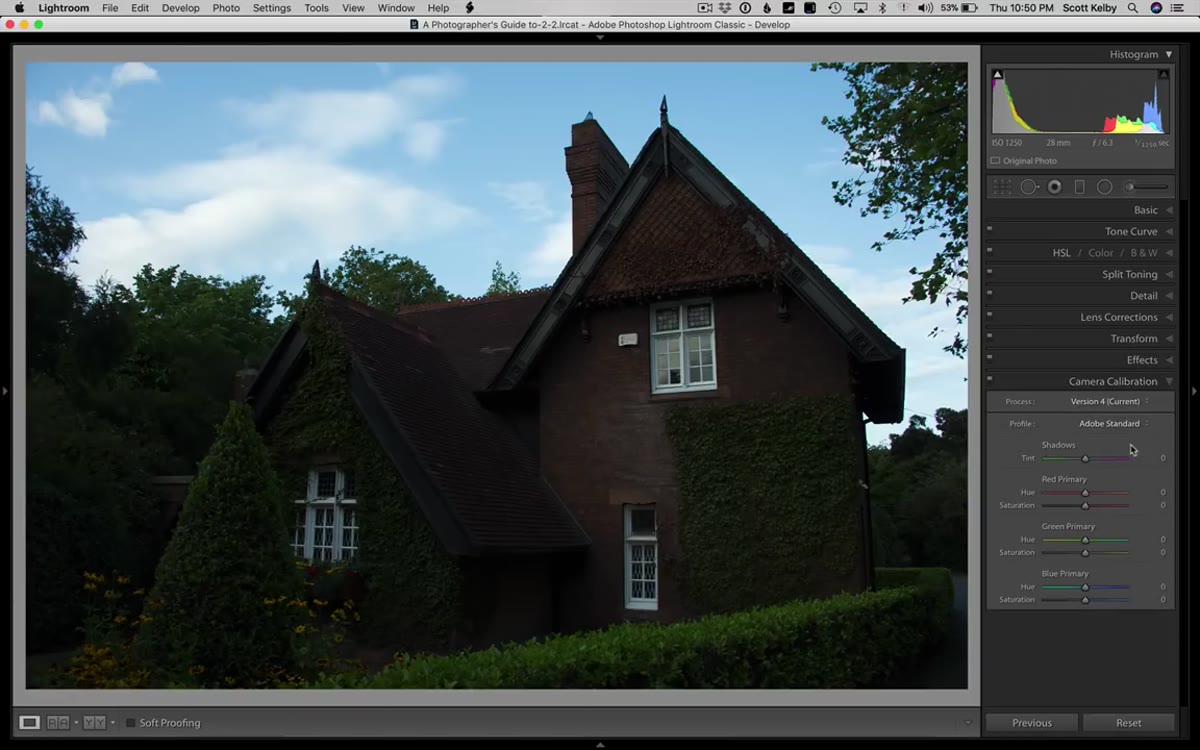1200x750 pixels.
Task: Adjust the Red Primary Hue slider
Action: click(x=1085, y=493)
